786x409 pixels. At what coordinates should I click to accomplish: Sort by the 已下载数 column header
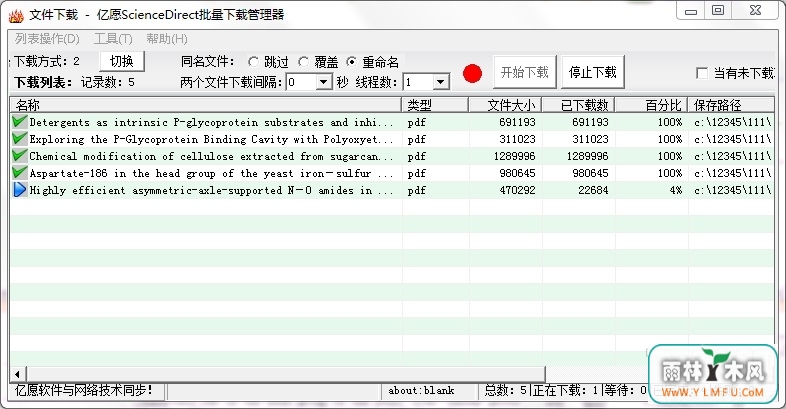pos(578,105)
